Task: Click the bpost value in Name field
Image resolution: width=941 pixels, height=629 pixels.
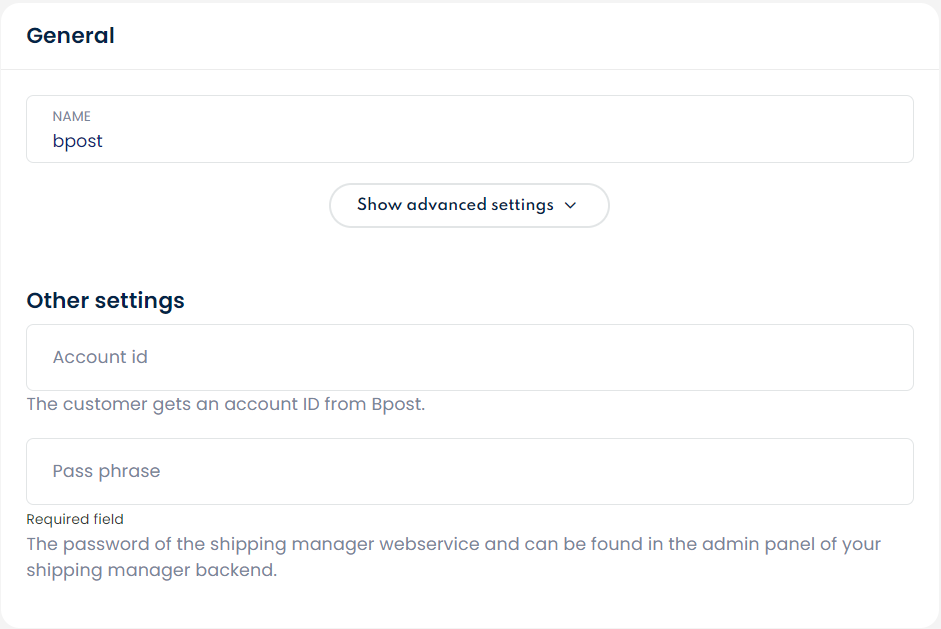Action: [x=78, y=141]
